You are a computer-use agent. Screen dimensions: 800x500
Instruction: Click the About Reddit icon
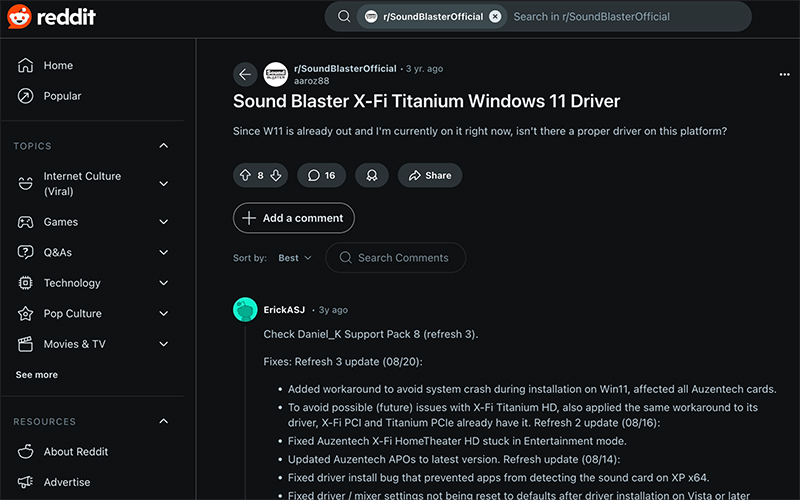[x=26, y=452]
